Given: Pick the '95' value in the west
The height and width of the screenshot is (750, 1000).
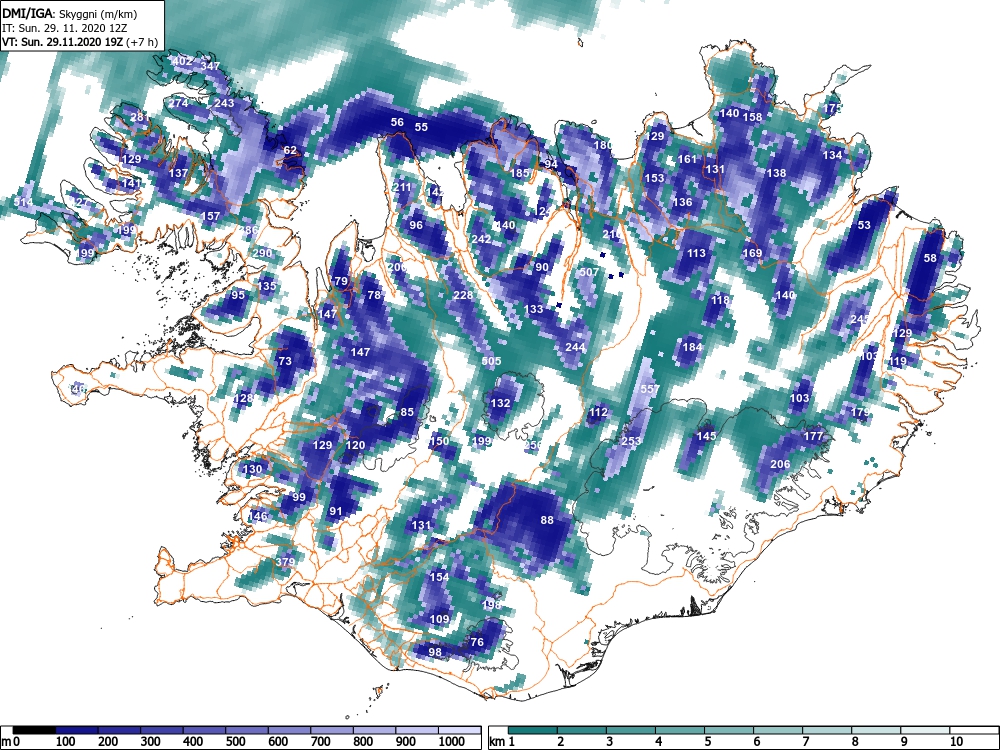Looking at the screenshot, I should pos(238,295).
